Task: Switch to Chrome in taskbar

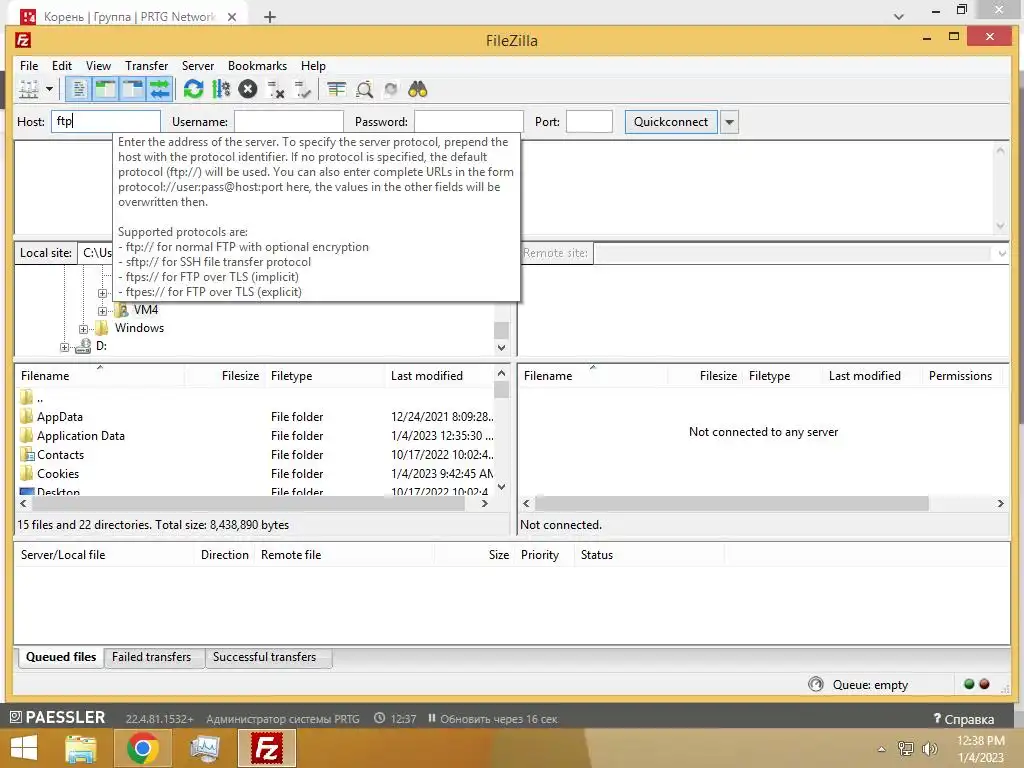Action: (x=143, y=748)
